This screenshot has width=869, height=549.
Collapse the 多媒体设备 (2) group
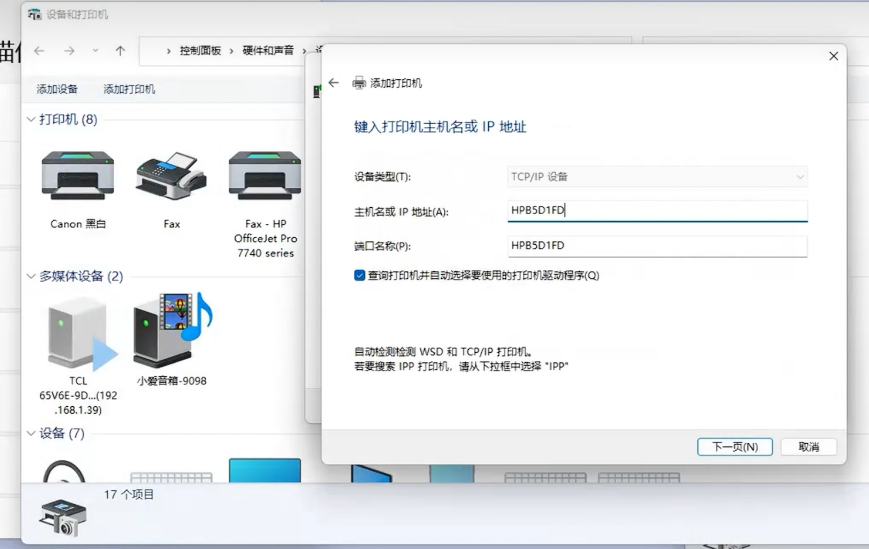(x=31, y=276)
